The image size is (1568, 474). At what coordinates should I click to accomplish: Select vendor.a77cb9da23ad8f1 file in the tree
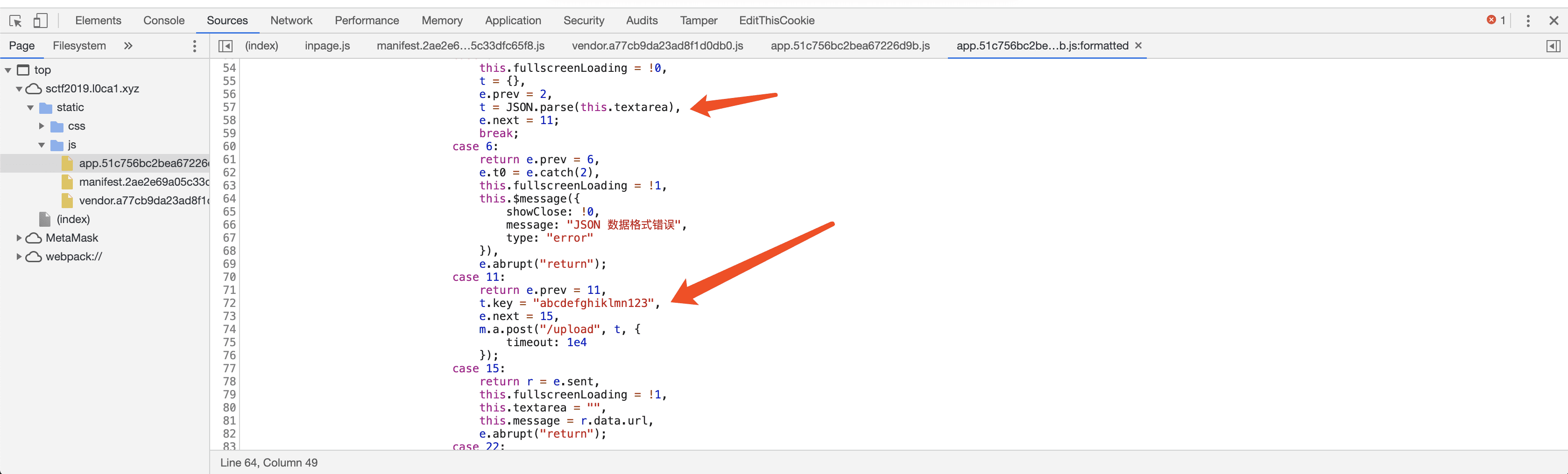point(144,201)
